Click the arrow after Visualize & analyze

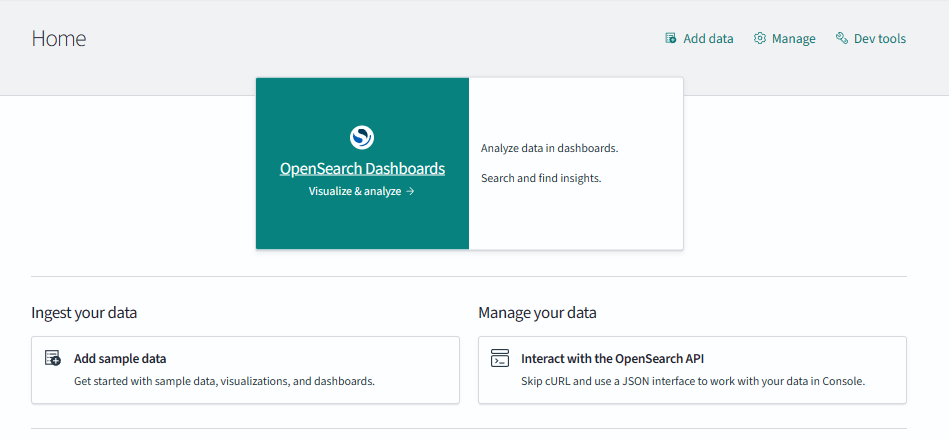pyautogui.click(x=410, y=191)
